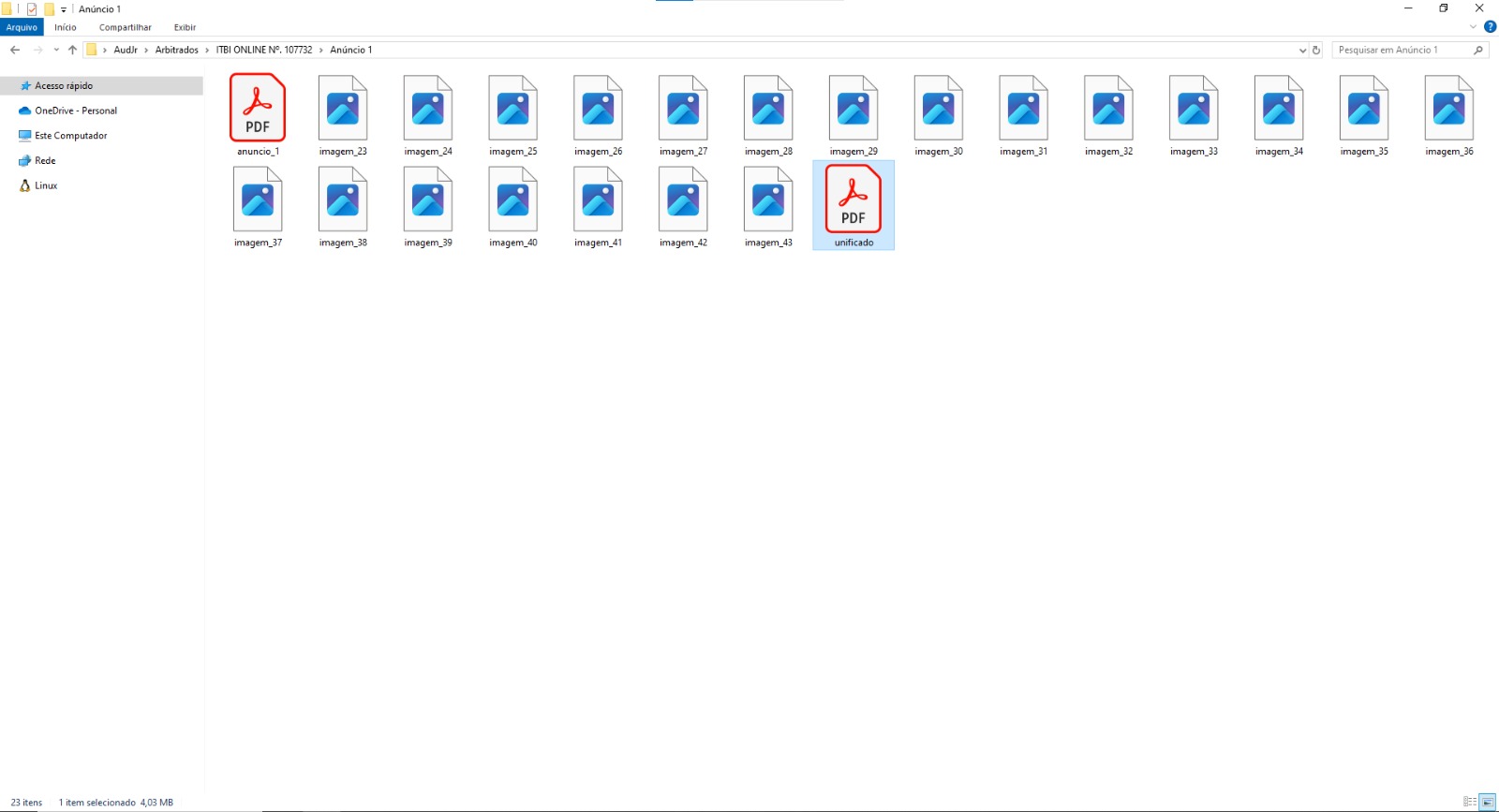Open Este Computador in the sidebar
This screenshot has height=812, width=1499.
pyautogui.click(x=71, y=136)
